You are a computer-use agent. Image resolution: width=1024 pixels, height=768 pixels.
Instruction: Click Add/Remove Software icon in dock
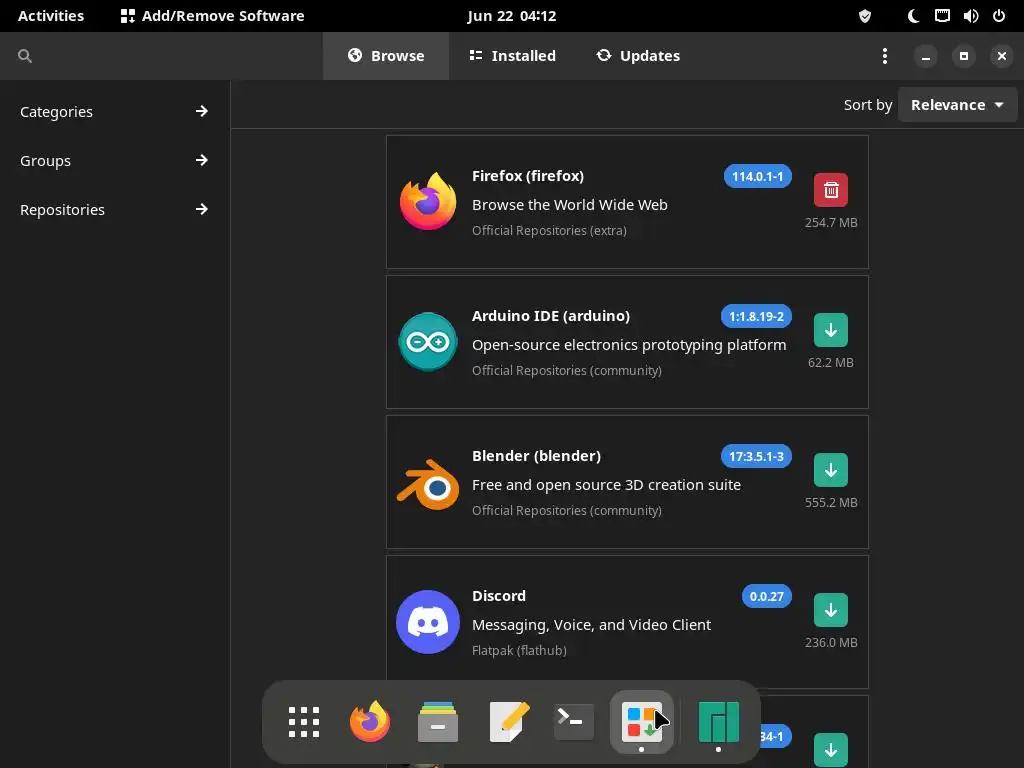[642, 722]
